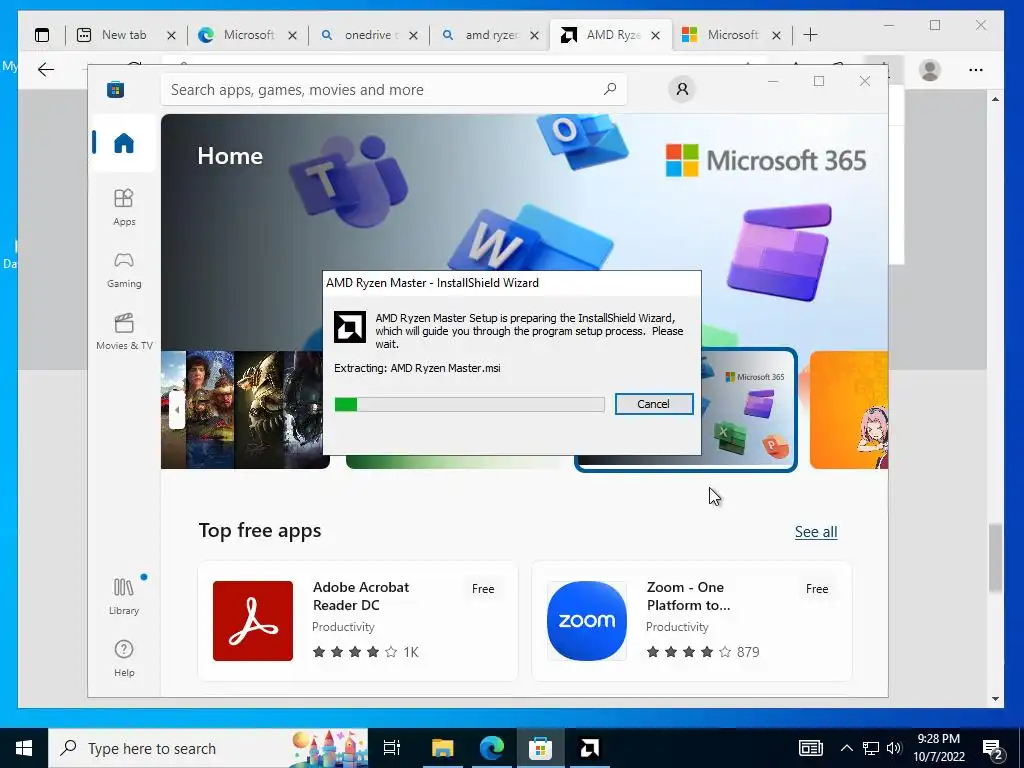This screenshot has height=768, width=1024.
Task: Open the notification center icon
Action: pyautogui.click(x=992, y=748)
